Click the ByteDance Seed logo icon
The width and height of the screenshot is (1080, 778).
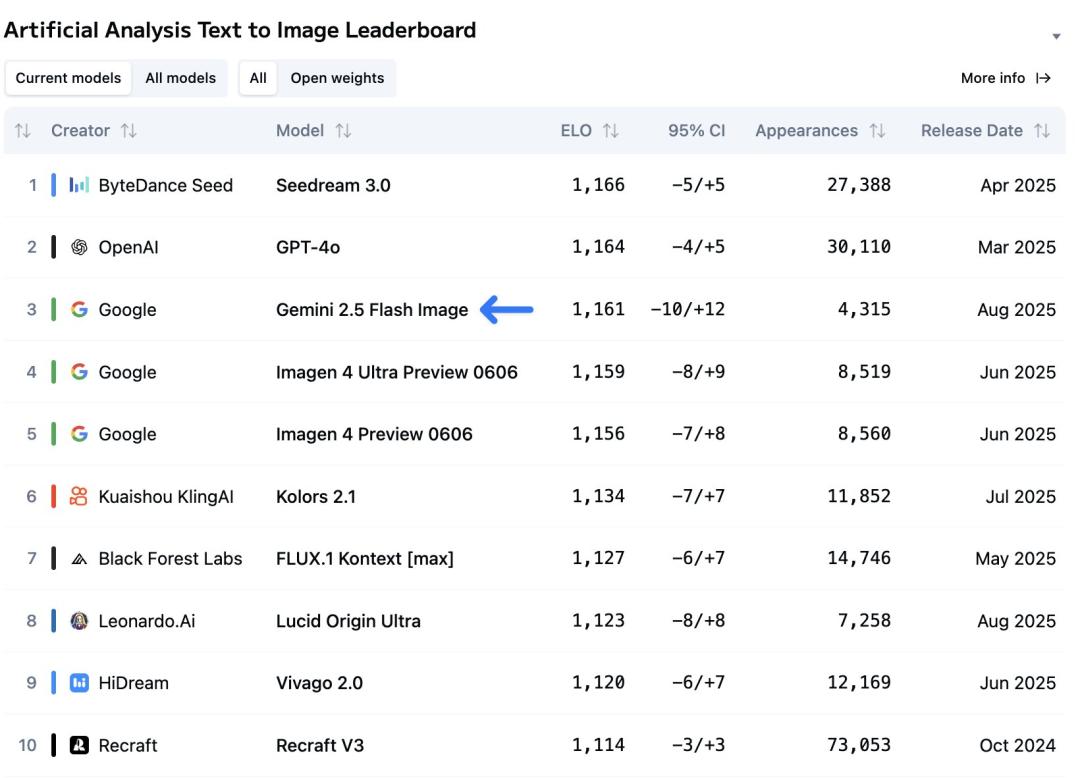coord(79,185)
